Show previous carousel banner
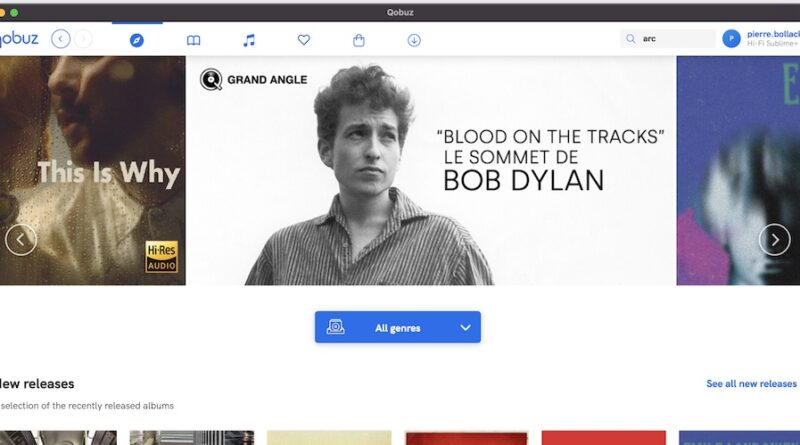Viewport: 800px width, 445px height. (21, 239)
